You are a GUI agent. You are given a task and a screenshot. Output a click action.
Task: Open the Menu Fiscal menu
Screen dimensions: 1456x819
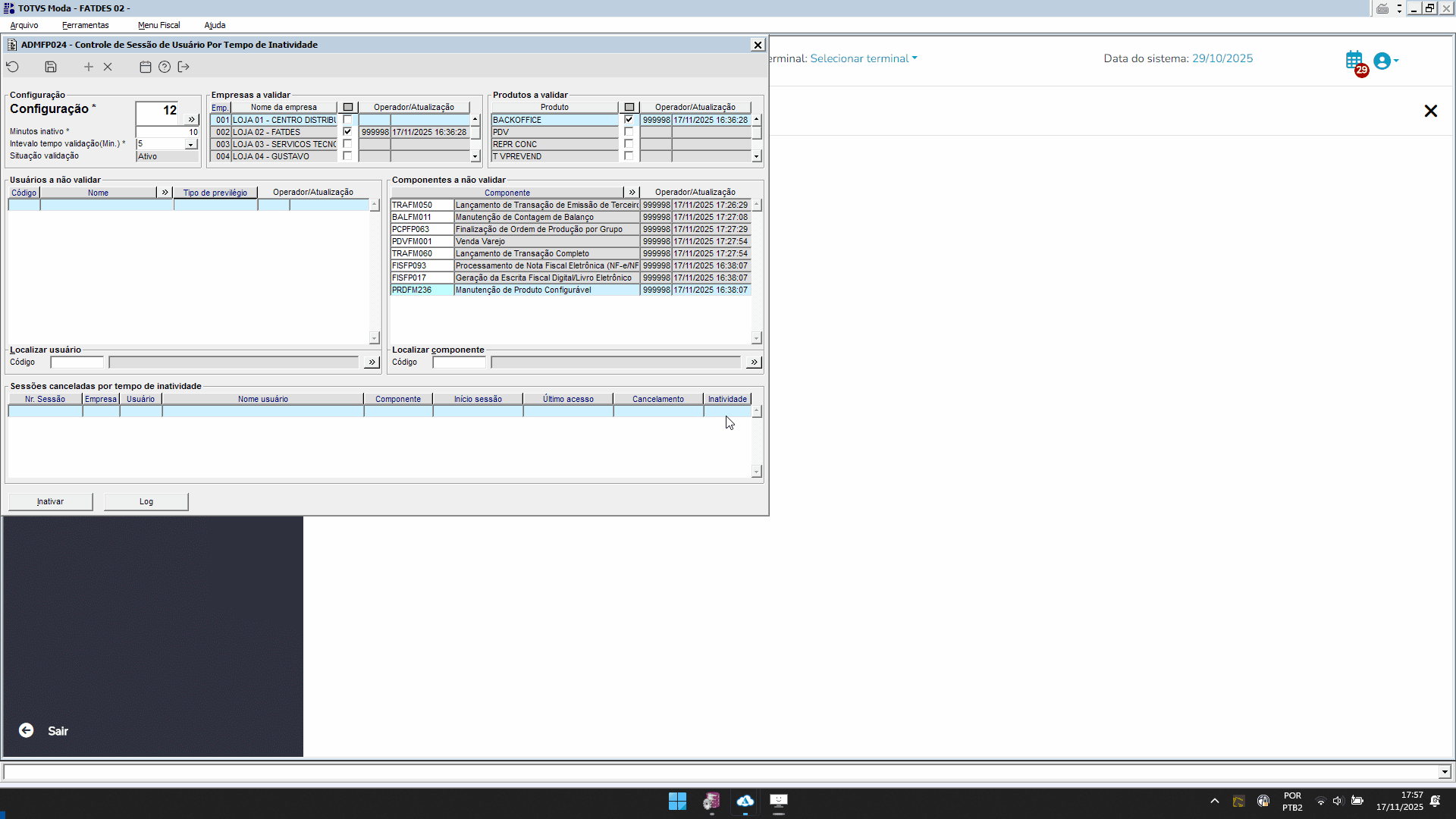pos(158,25)
